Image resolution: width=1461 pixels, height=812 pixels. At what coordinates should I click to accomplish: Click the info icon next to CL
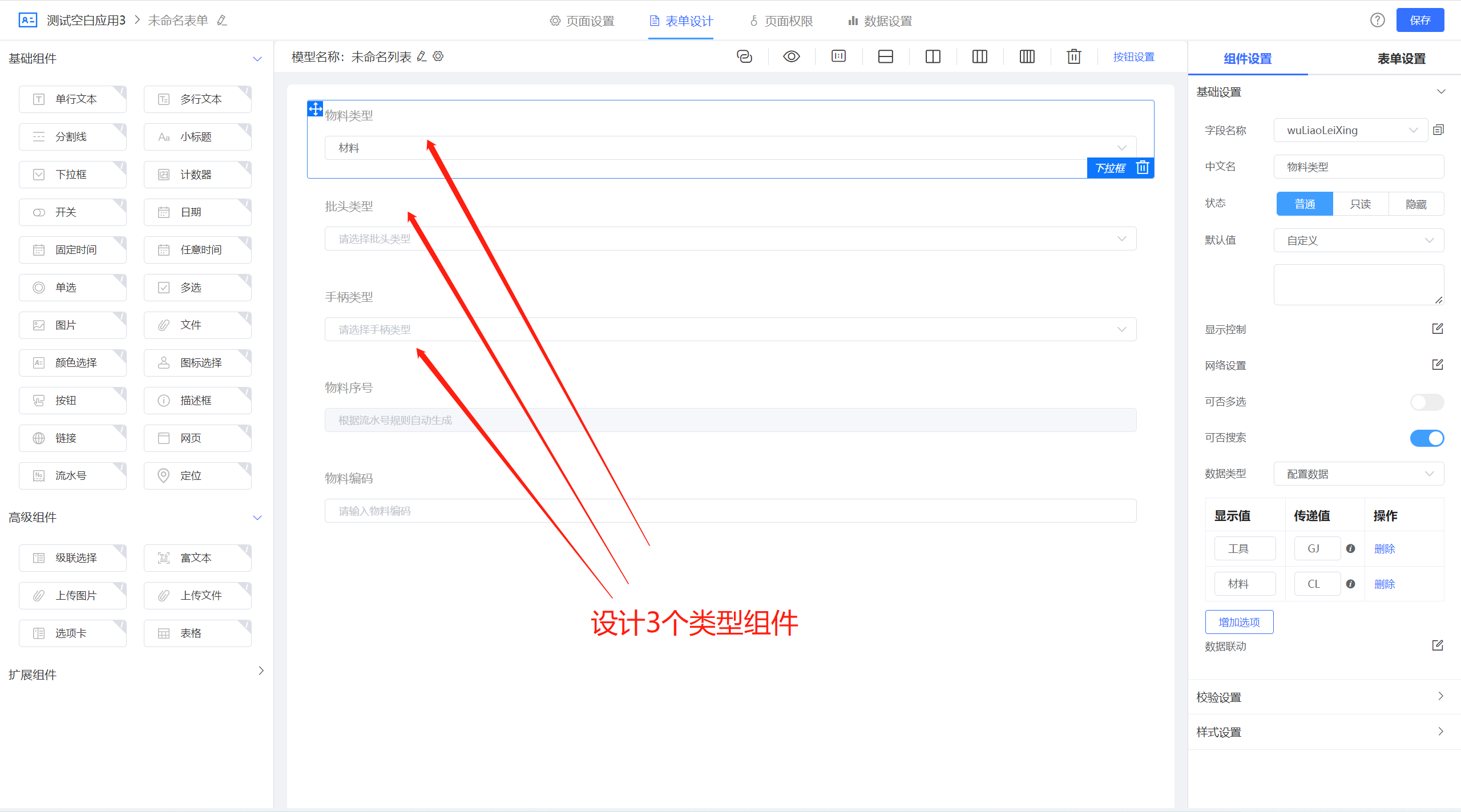[1350, 584]
